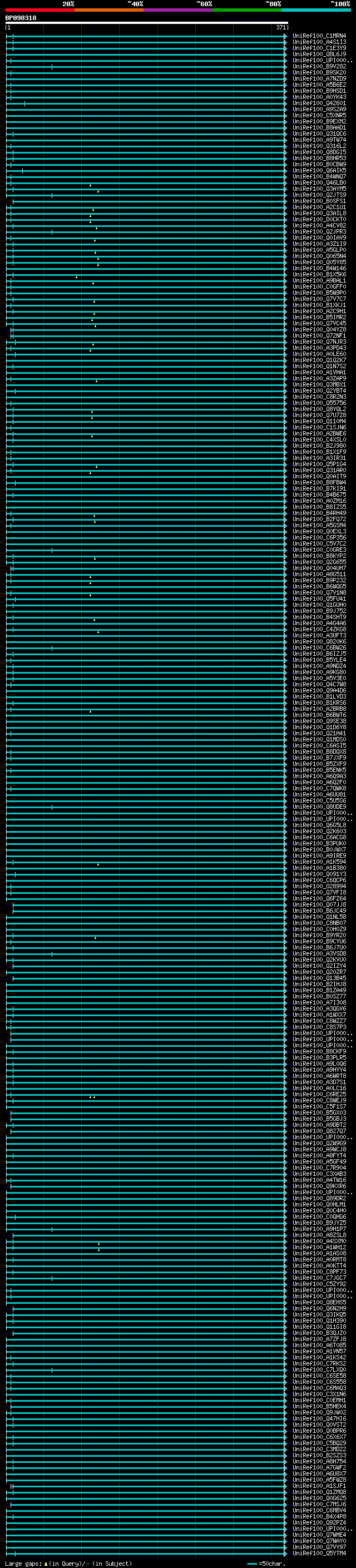This screenshot has width=356, height=1568.
Task: Select hit label UniRef100_Q8DGI5
Action: [319, 152]
